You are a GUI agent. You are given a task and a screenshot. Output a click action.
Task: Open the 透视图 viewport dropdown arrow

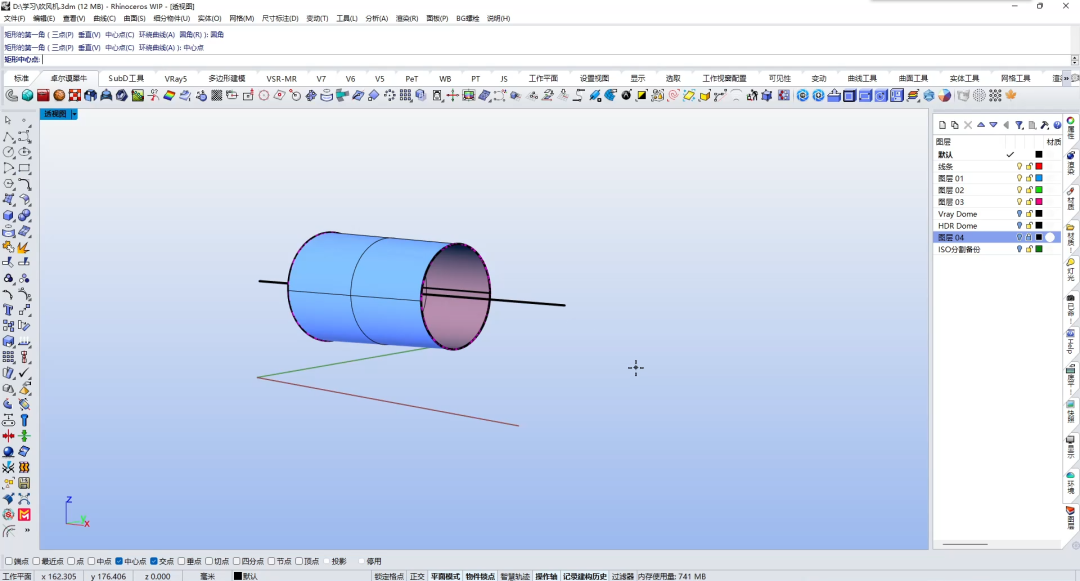[74, 114]
